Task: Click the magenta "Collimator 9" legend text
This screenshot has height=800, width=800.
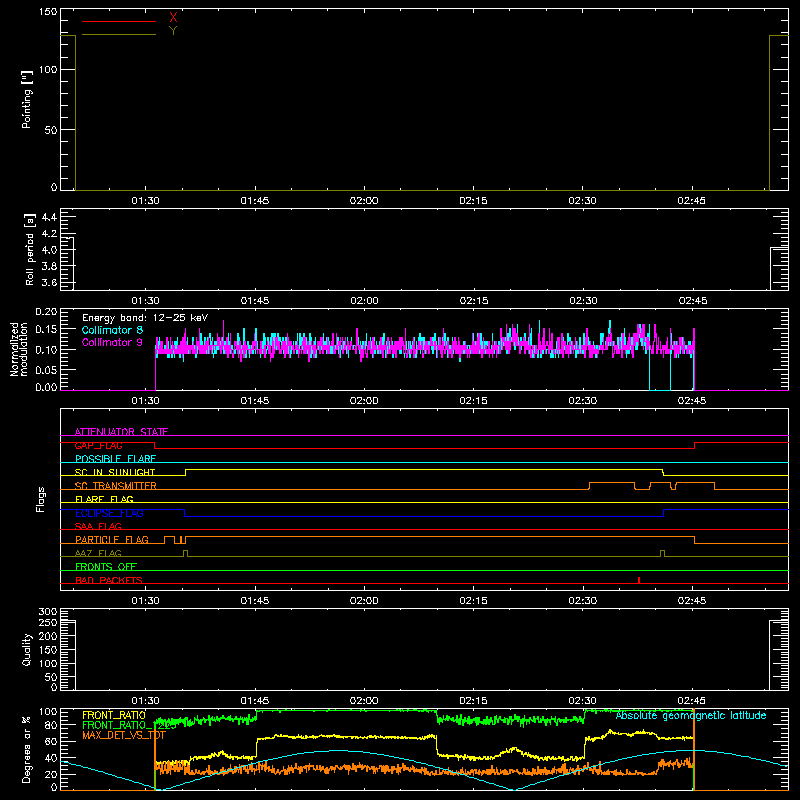Action: (112, 342)
